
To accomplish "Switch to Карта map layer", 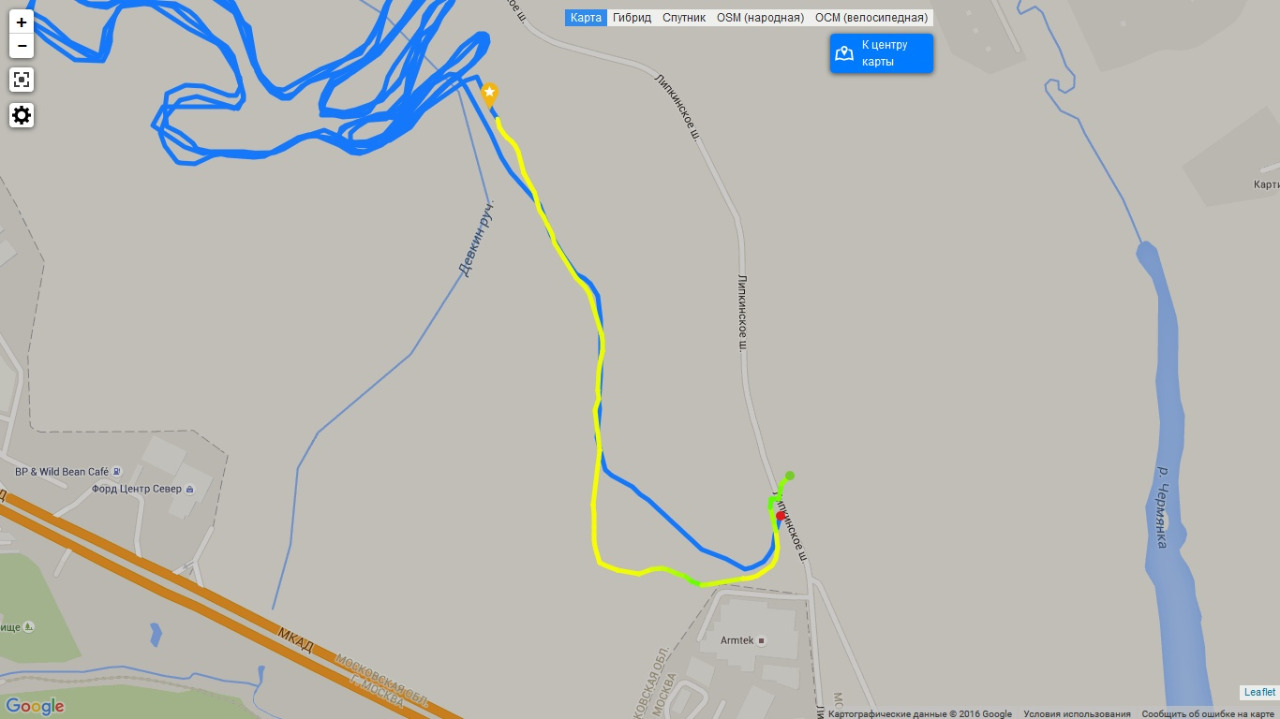I will point(586,18).
